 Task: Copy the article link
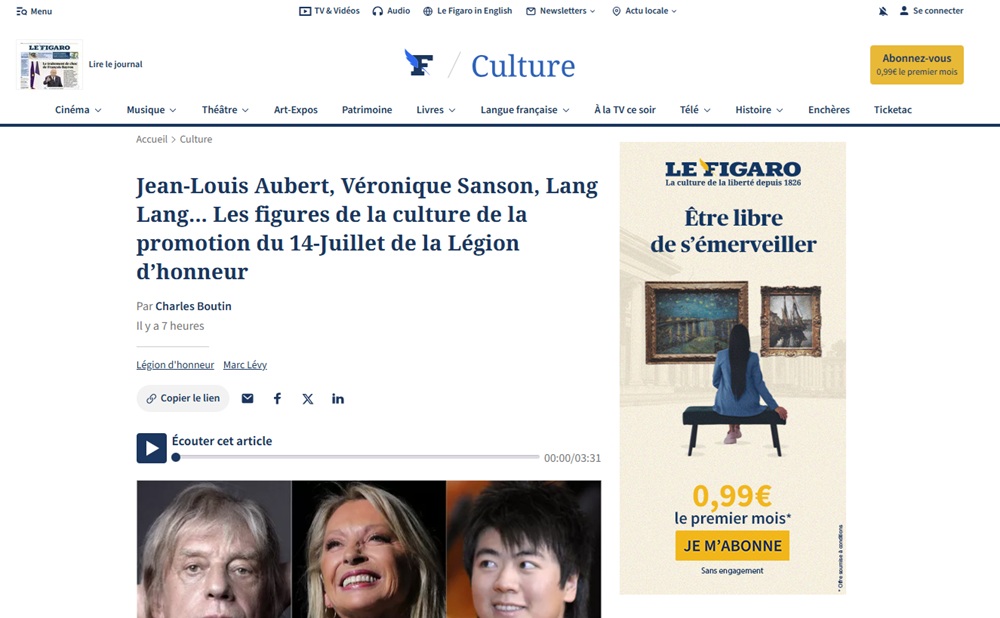(x=183, y=399)
